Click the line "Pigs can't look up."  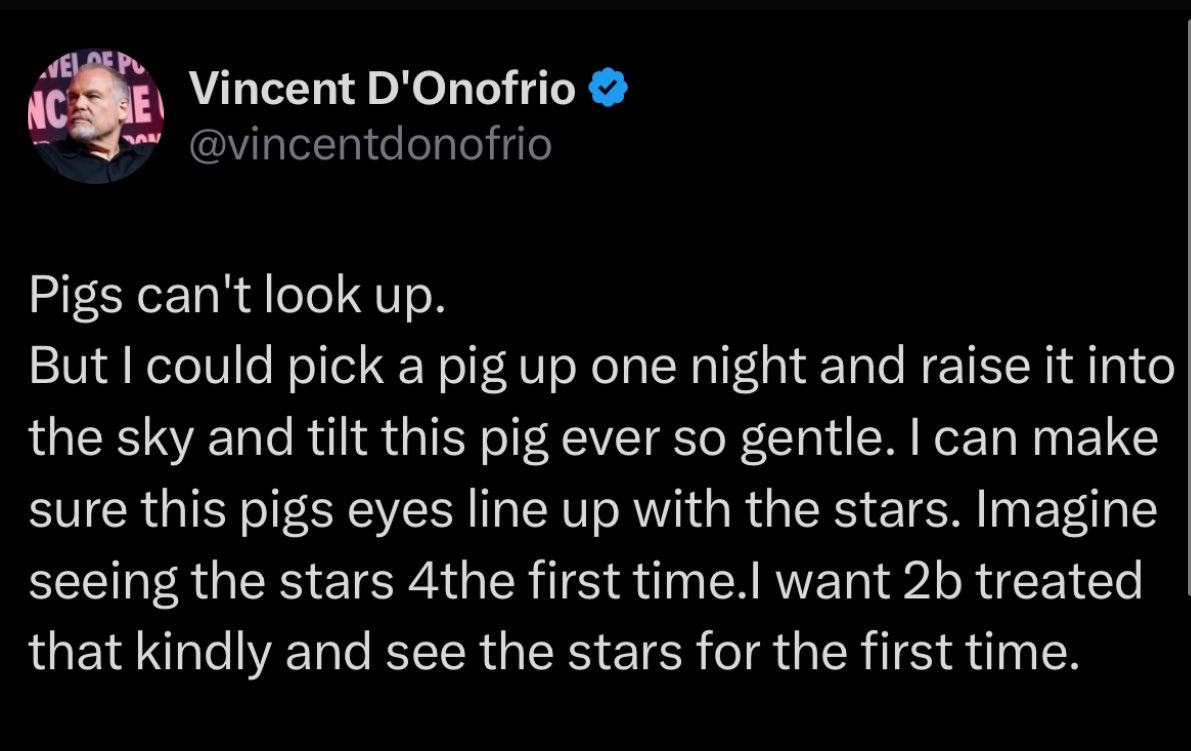pyautogui.click(x=237, y=295)
